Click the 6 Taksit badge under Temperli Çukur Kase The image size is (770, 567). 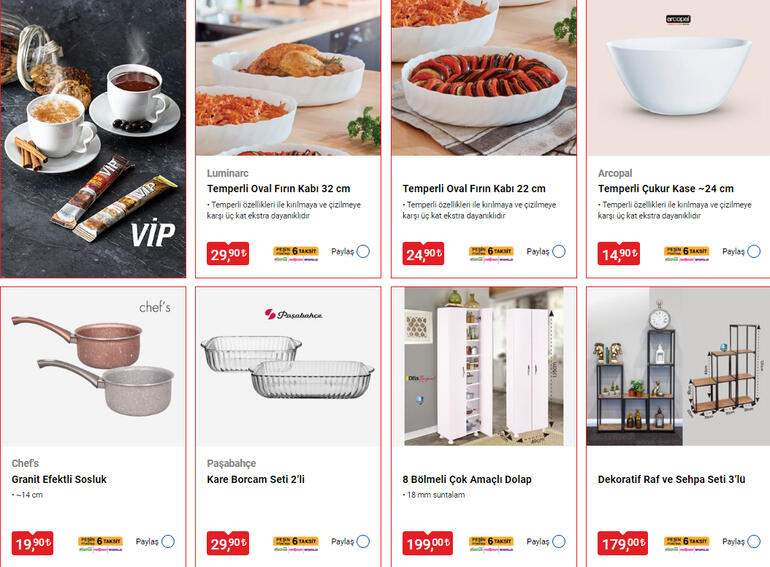coord(687,253)
